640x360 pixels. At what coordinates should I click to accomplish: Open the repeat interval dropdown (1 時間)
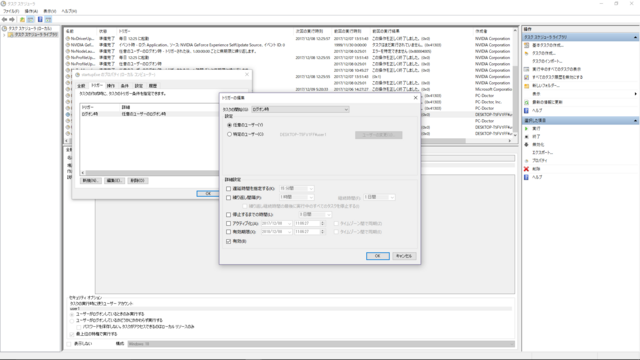coord(297,198)
